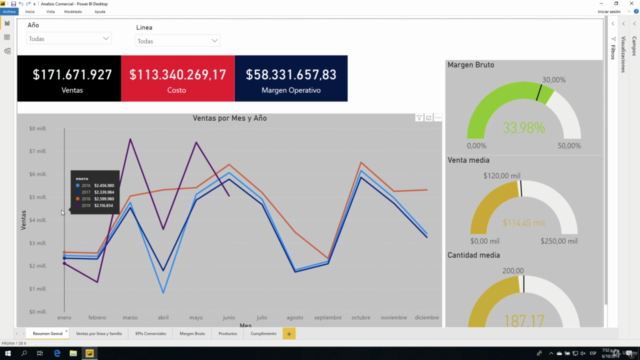Open the Windows Start menu
This screenshot has height=360, width=640.
coord(8,353)
